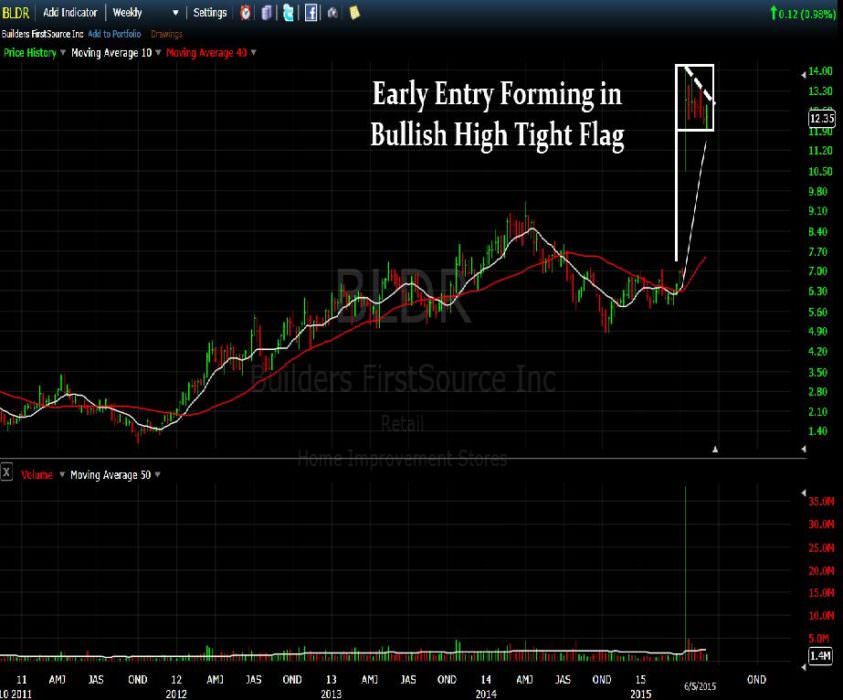Click the 2012 year label on time axis
The image size is (843, 700).
pyautogui.click(x=176, y=694)
